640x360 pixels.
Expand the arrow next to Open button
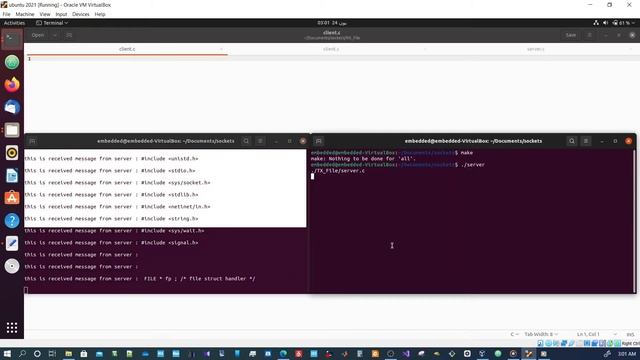pyautogui.click(x=54, y=35)
